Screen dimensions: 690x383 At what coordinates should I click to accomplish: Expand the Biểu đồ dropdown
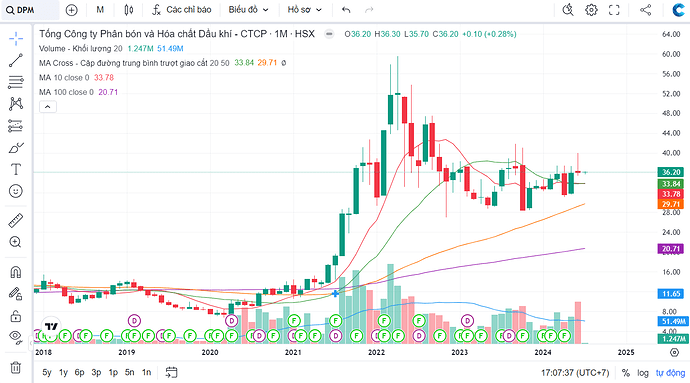[x=248, y=10]
